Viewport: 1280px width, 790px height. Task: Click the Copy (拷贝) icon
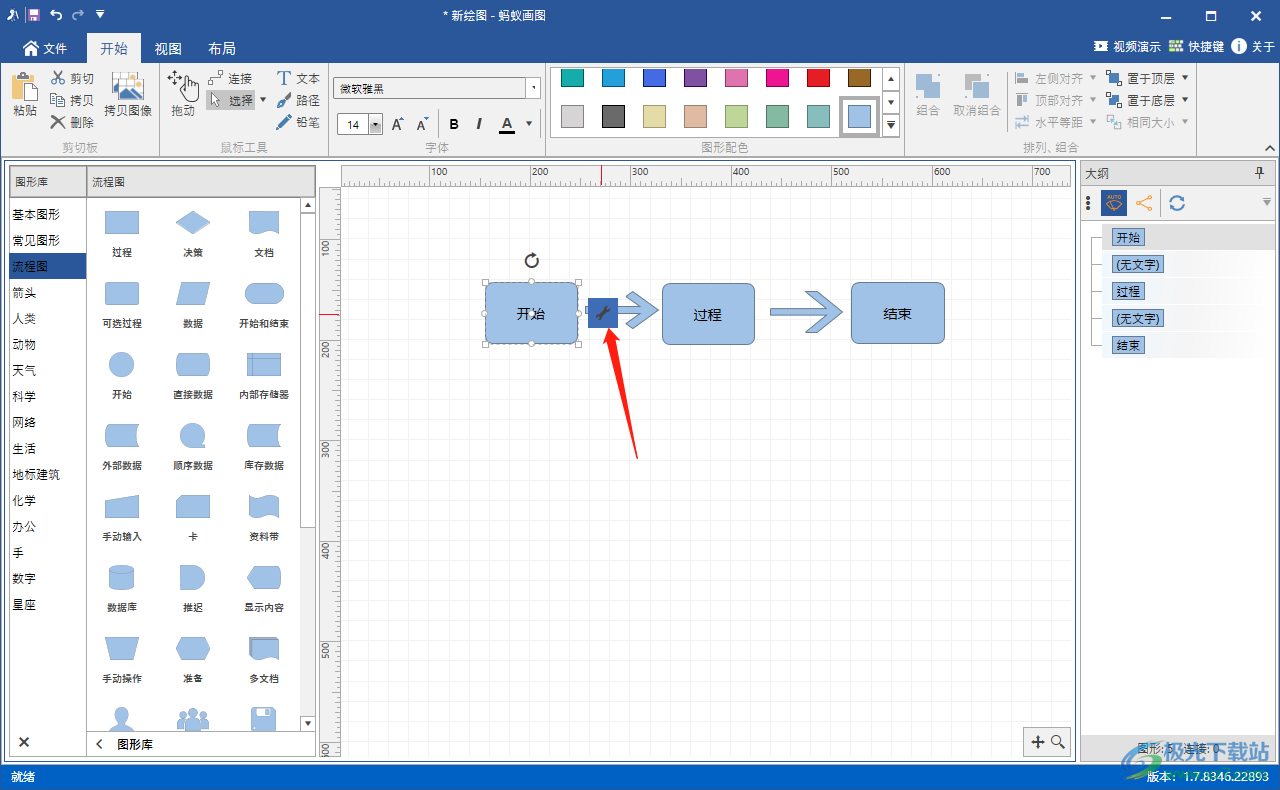point(57,100)
